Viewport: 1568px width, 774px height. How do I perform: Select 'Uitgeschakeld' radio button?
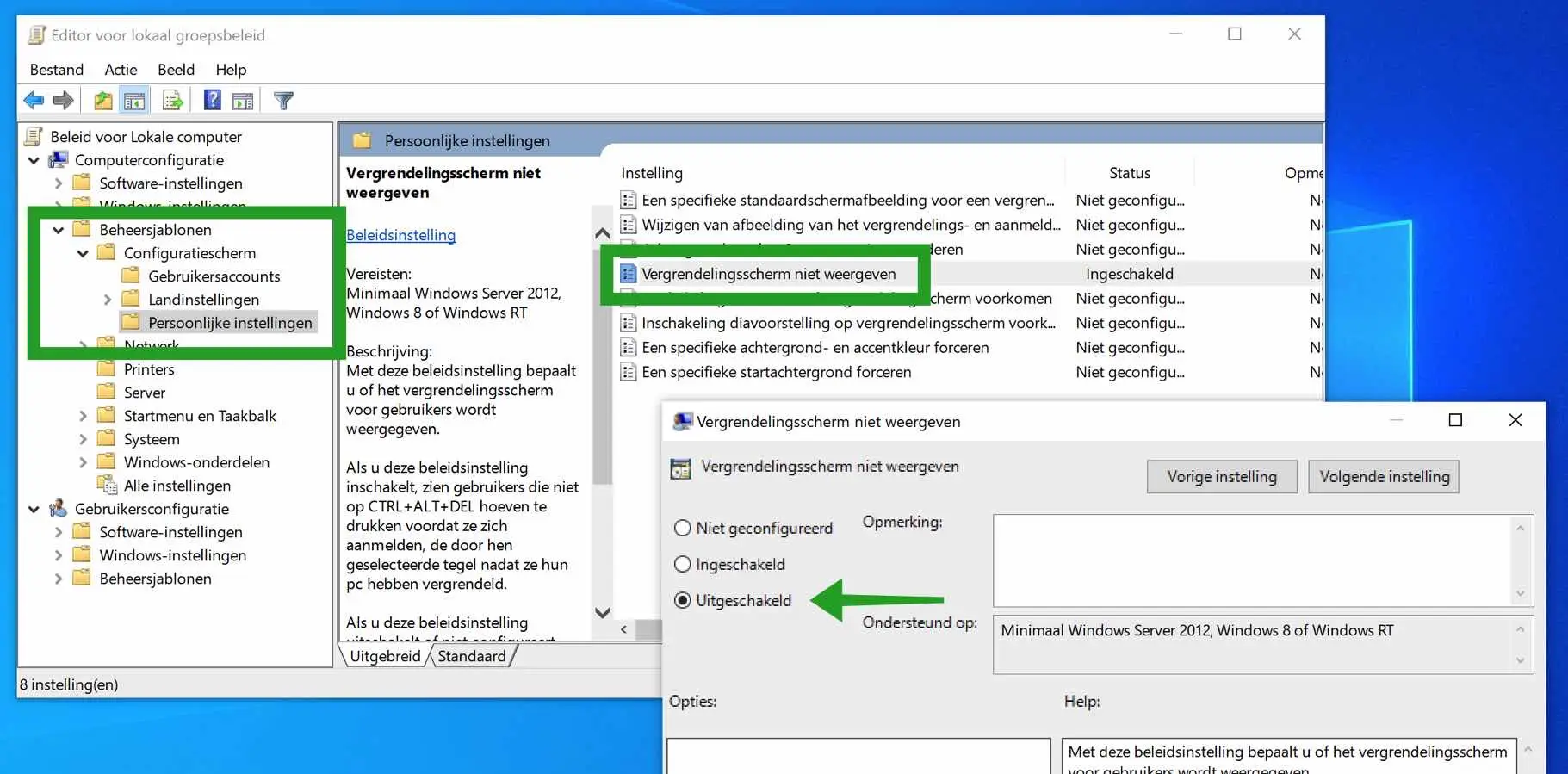pyautogui.click(x=683, y=600)
